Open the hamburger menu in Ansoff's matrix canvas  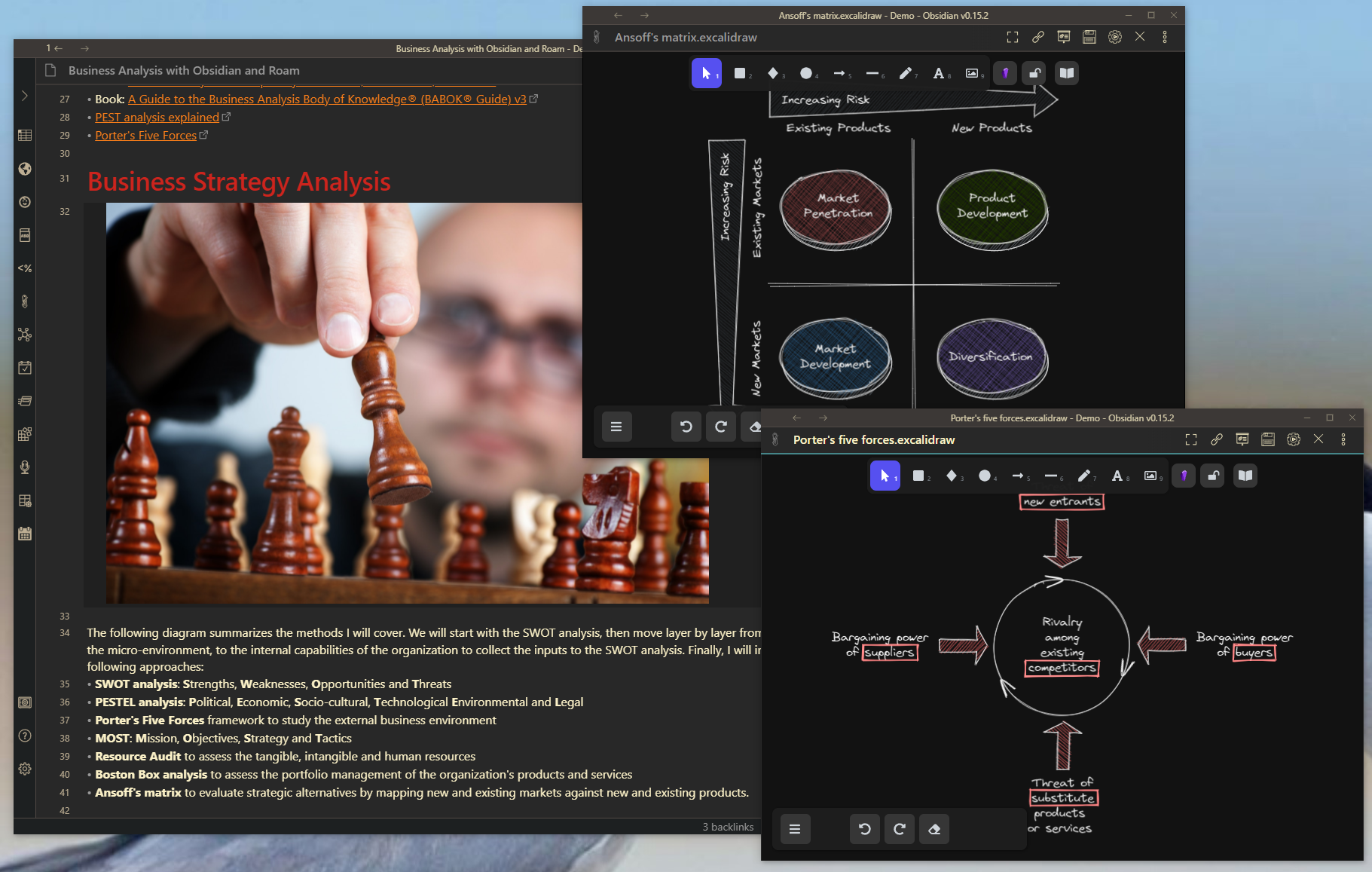click(616, 427)
